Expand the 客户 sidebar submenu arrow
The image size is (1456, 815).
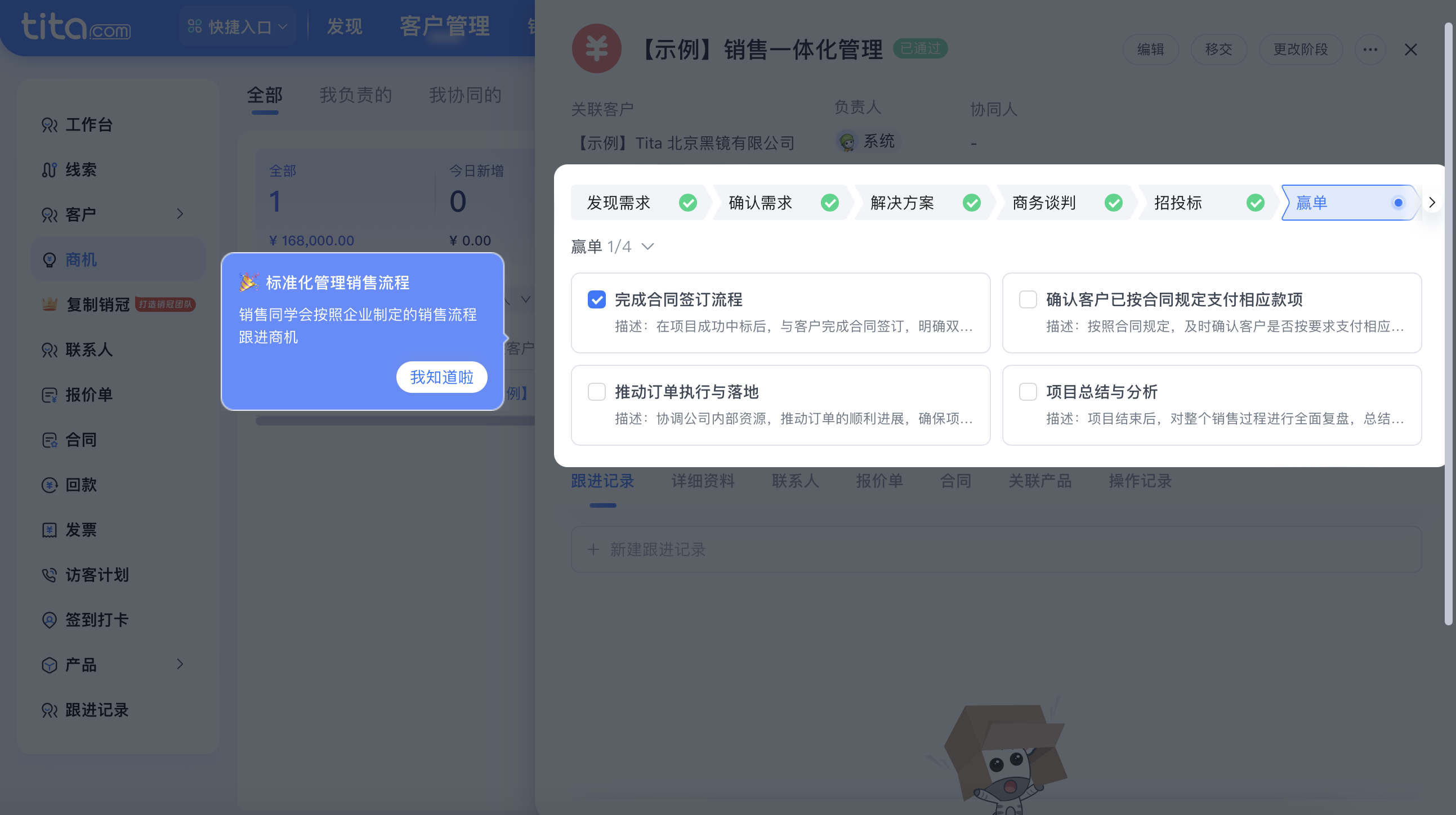(x=180, y=214)
